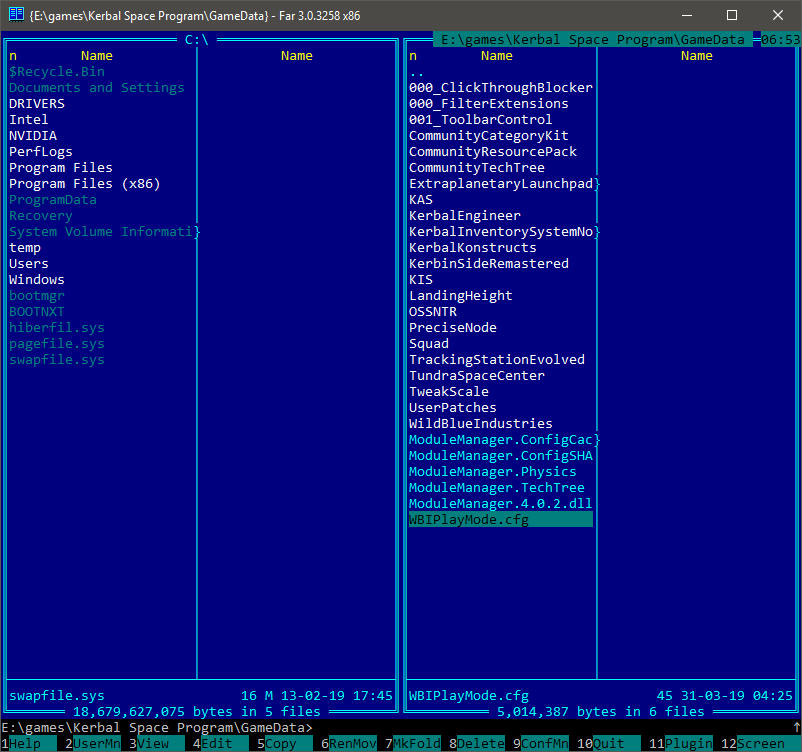Viewport: 802px width, 752px height.
Task: Click the 06:53 clock in the corner
Action: pos(780,39)
